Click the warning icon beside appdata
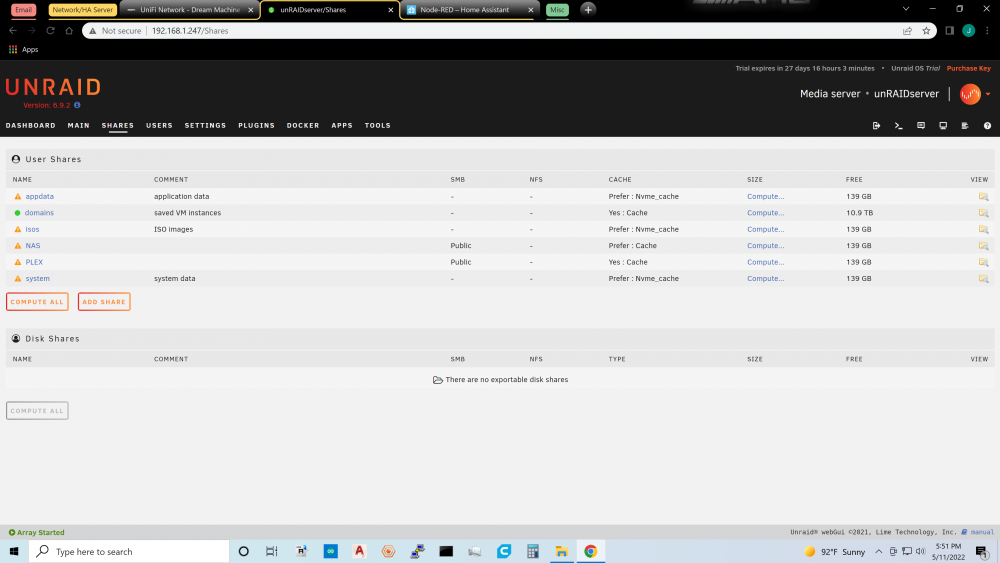The height and width of the screenshot is (563, 1000). coord(18,196)
